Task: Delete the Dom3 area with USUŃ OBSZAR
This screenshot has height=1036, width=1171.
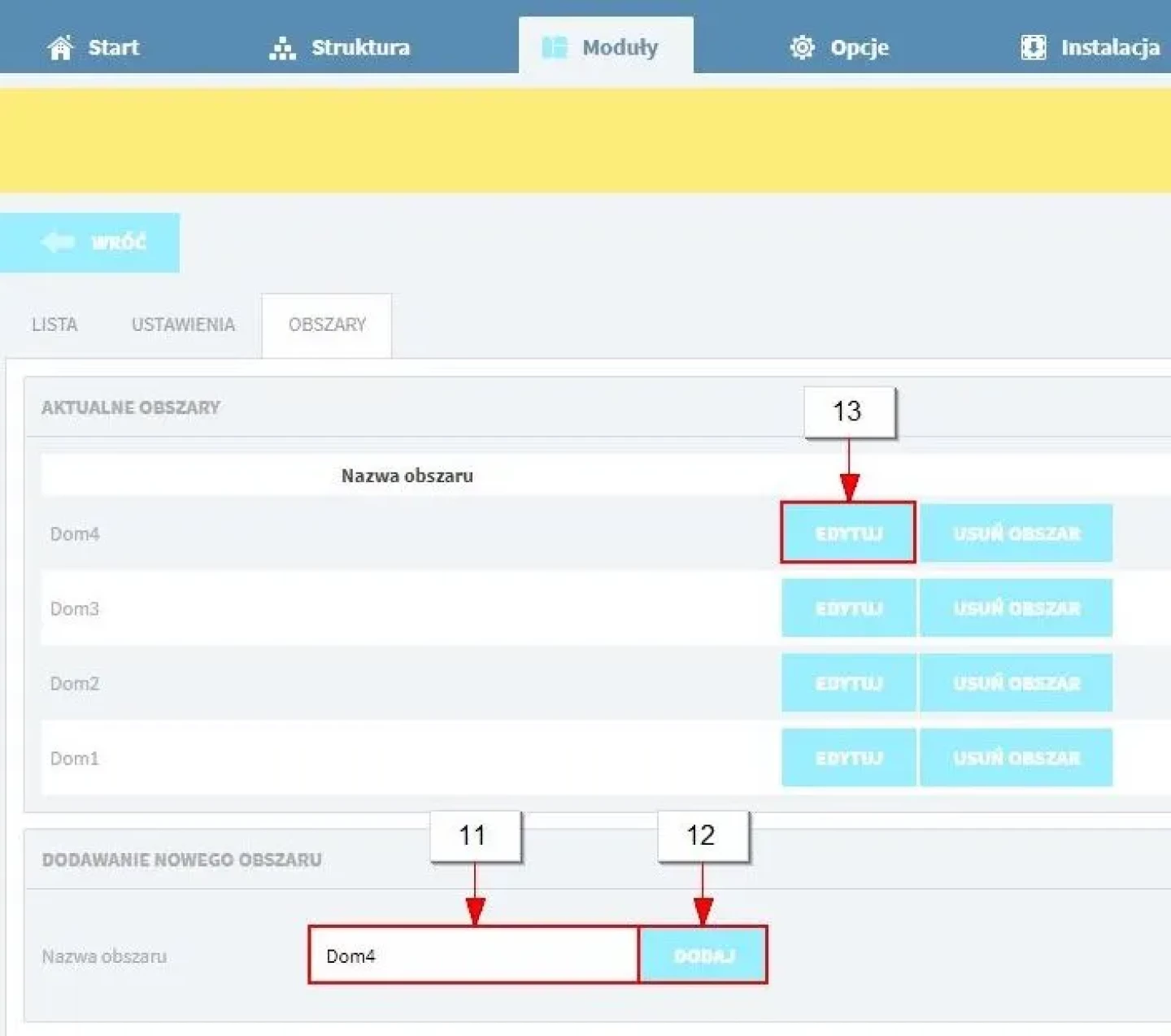Action: coord(1016,608)
